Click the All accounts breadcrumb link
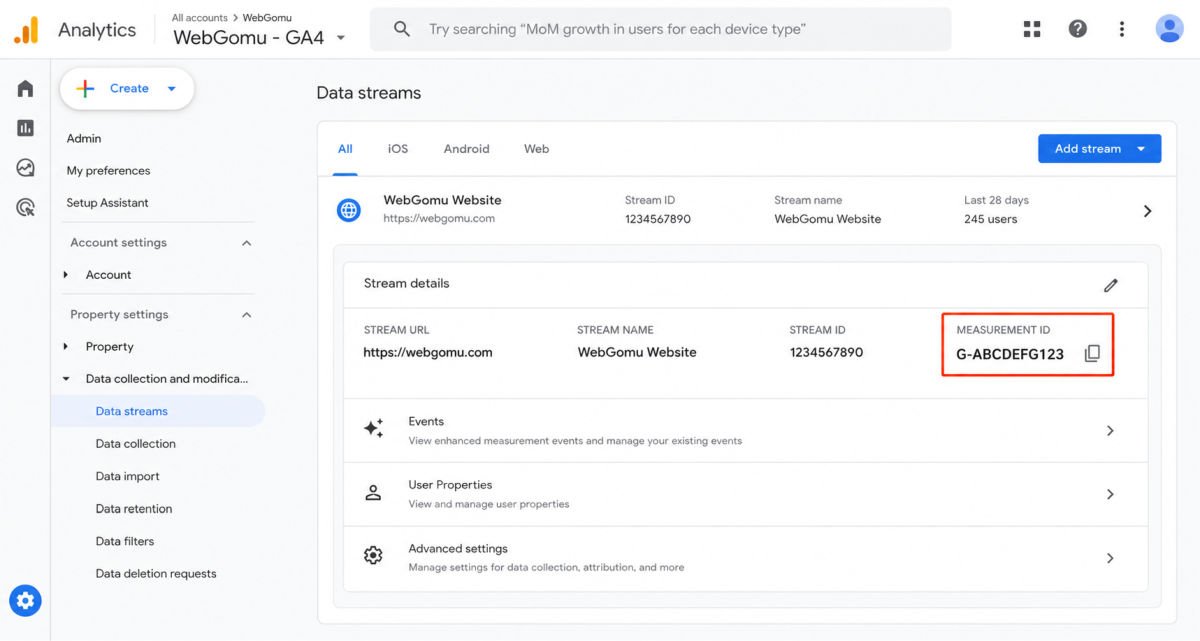 pyautogui.click(x=200, y=17)
